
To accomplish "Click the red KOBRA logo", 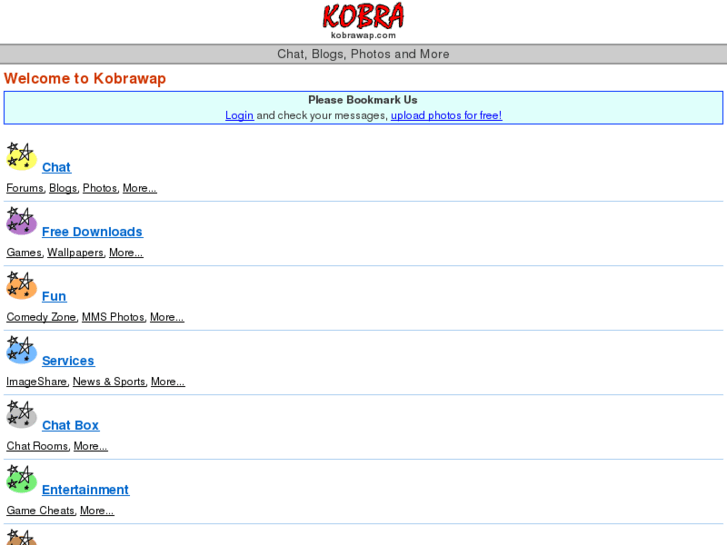I will click(363, 16).
